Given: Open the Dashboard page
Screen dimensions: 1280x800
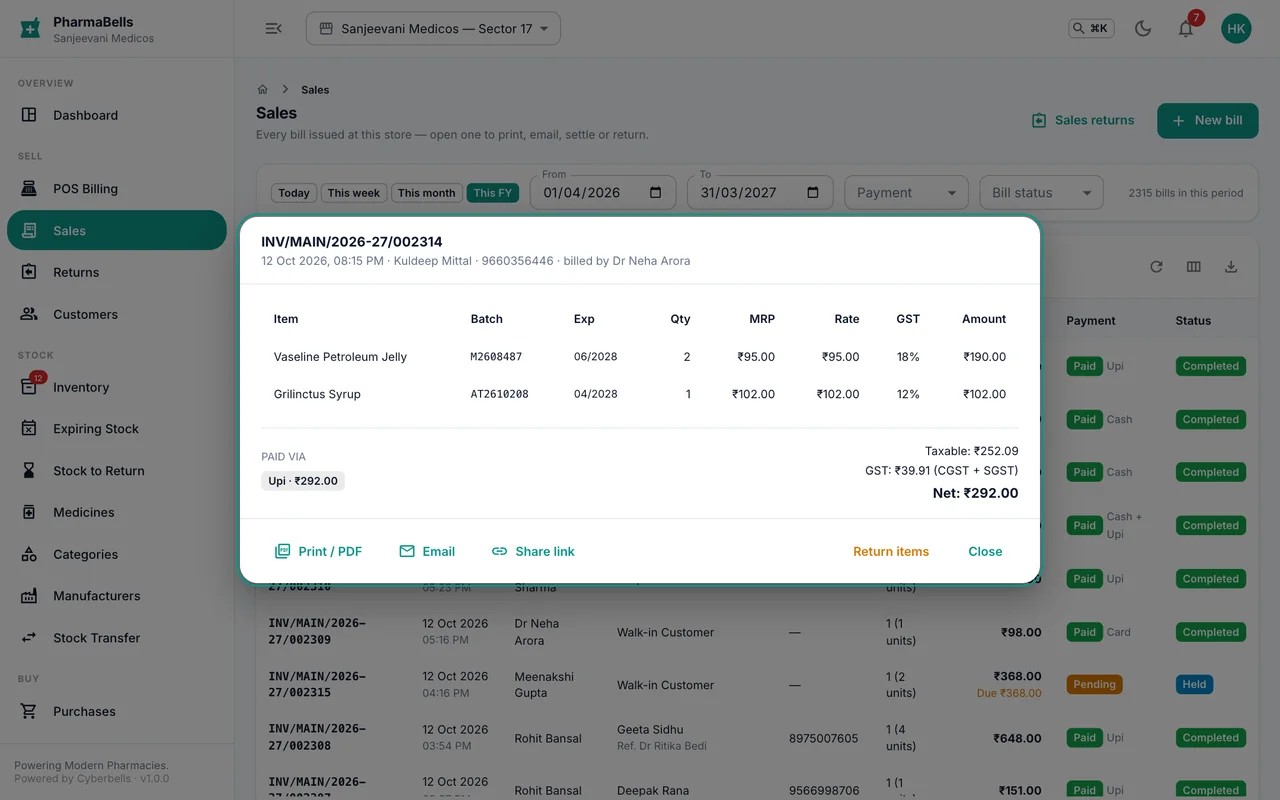Looking at the screenshot, I should click(117, 115).
